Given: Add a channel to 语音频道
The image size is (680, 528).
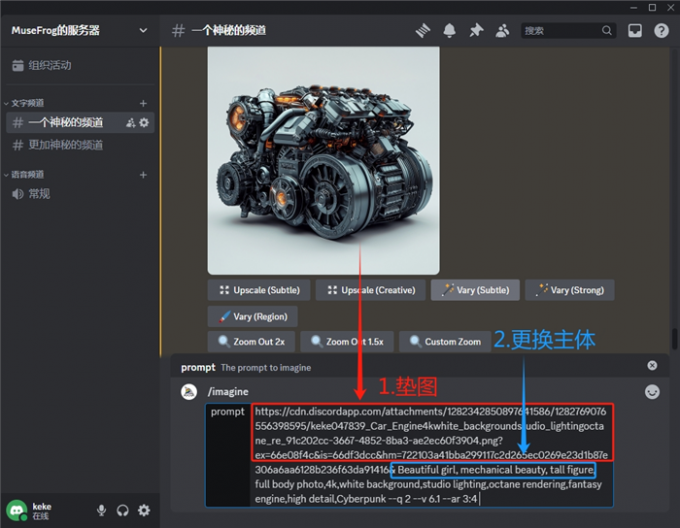Looking at the screenshot, I should [143, 175].
